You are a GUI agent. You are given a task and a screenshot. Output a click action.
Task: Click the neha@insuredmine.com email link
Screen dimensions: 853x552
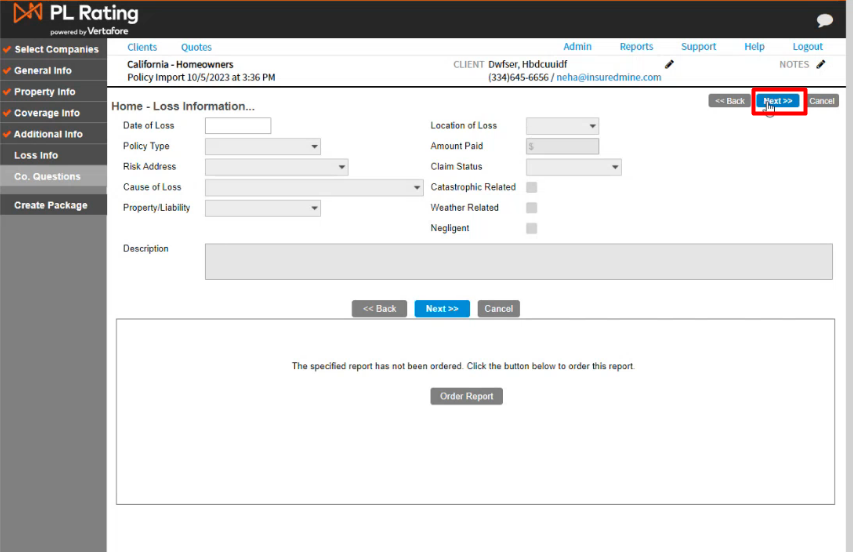[609, 77]
